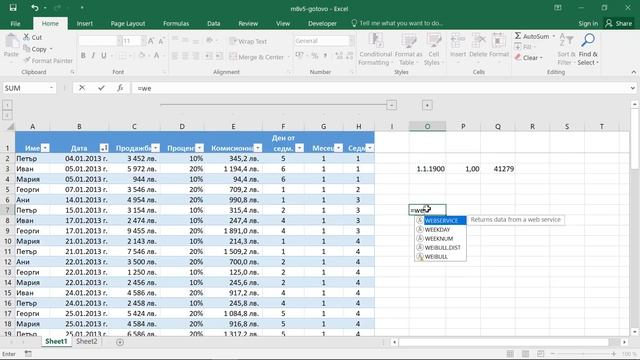Click the Format cells icon
640x360 pixels.
tap(498, 41)
